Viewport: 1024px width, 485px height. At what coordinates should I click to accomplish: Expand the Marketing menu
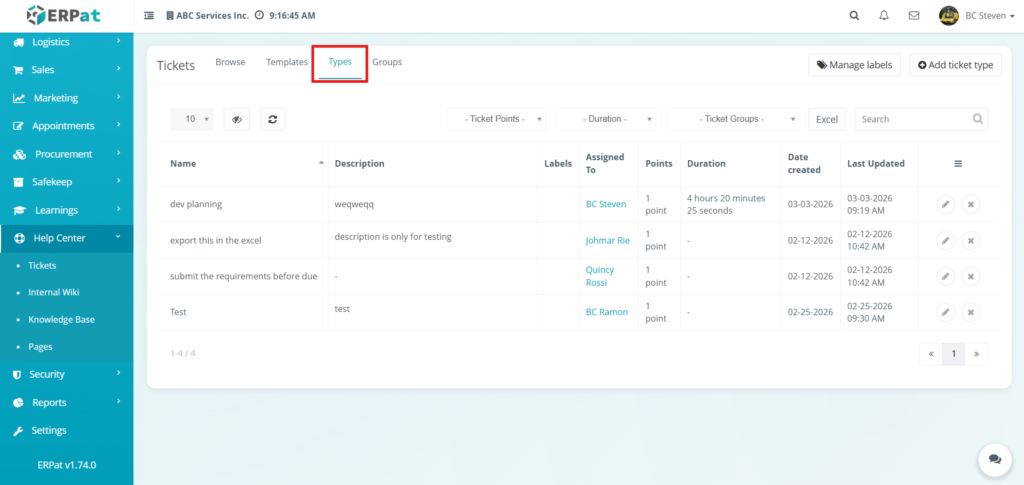[67, 98]
